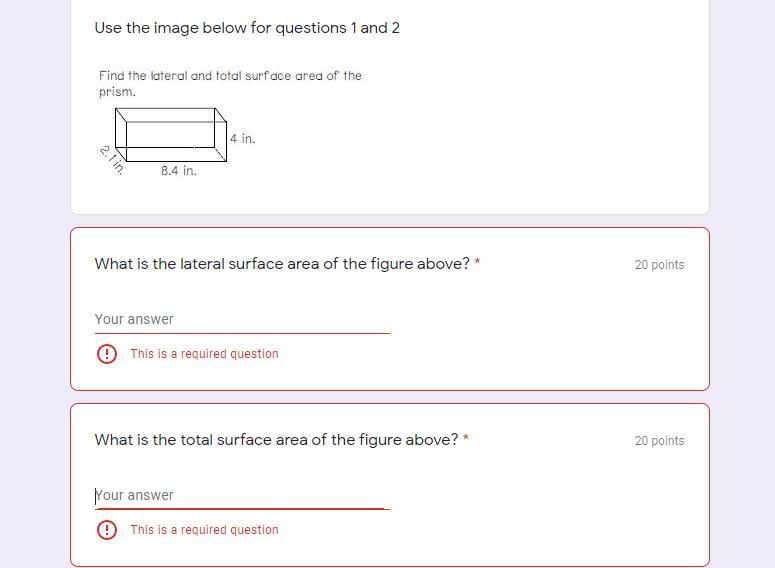Viewport: 775px width, 568px height.
Task: Click the total surface area answer field
Action: click(x=241, y=495)
